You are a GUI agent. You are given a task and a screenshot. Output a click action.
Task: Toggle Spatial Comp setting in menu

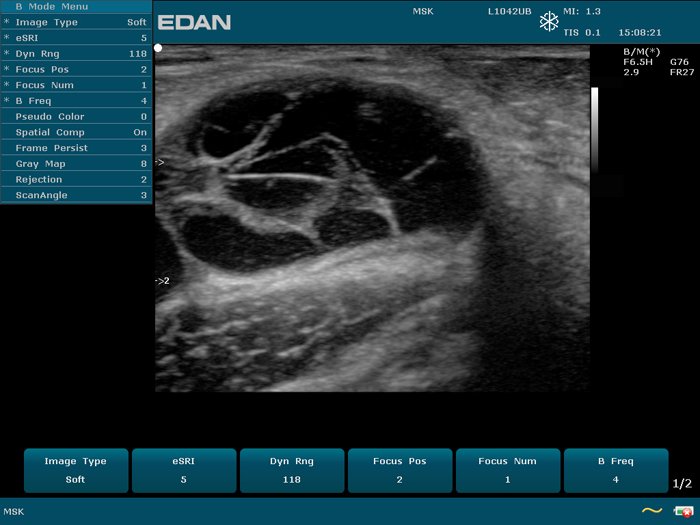click(x=76, y=132)
